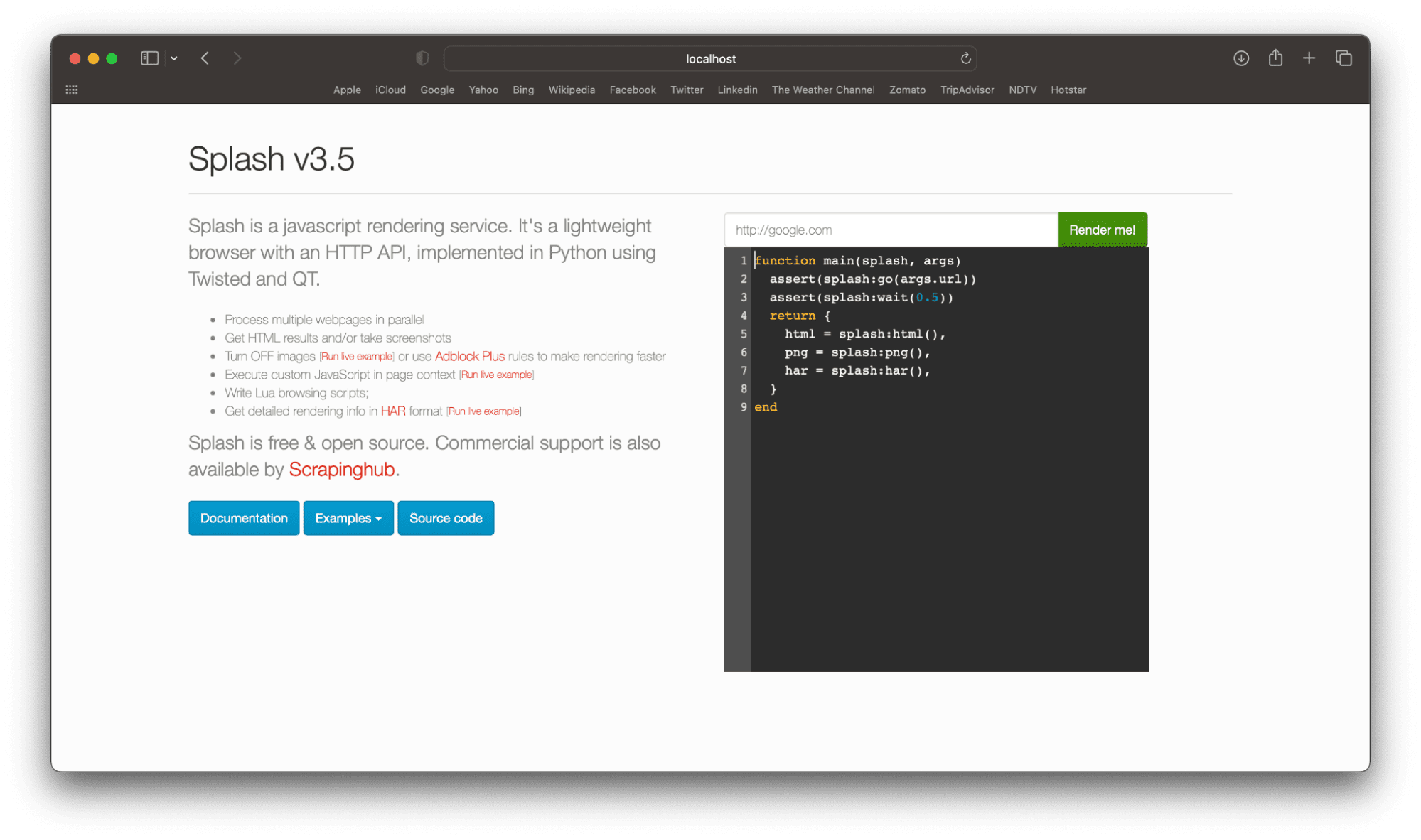Open the Apple bookmark

(x=347, y=90)
